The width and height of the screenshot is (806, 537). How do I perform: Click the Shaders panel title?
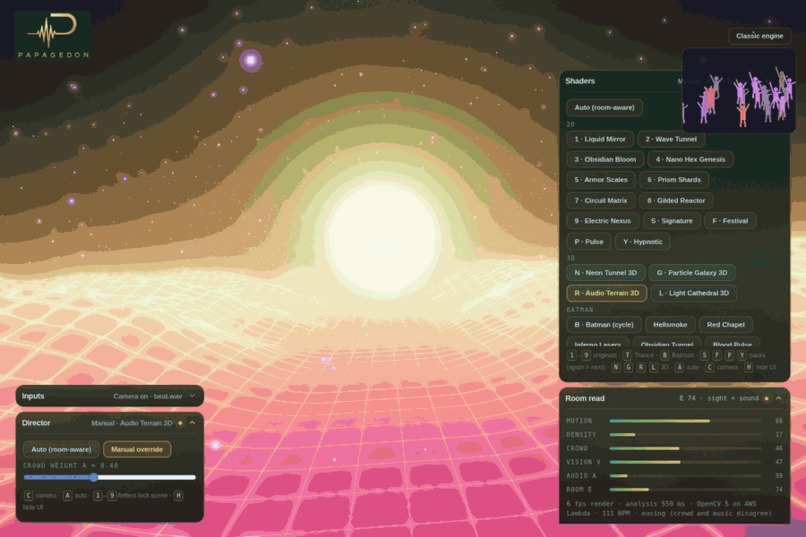[x=580, y=81]
